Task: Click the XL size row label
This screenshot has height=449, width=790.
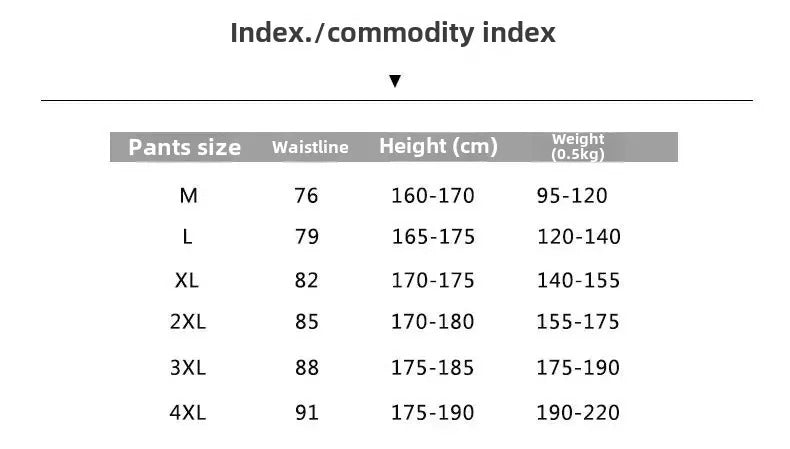Action: pyautogui.click(x=187, y=280)
